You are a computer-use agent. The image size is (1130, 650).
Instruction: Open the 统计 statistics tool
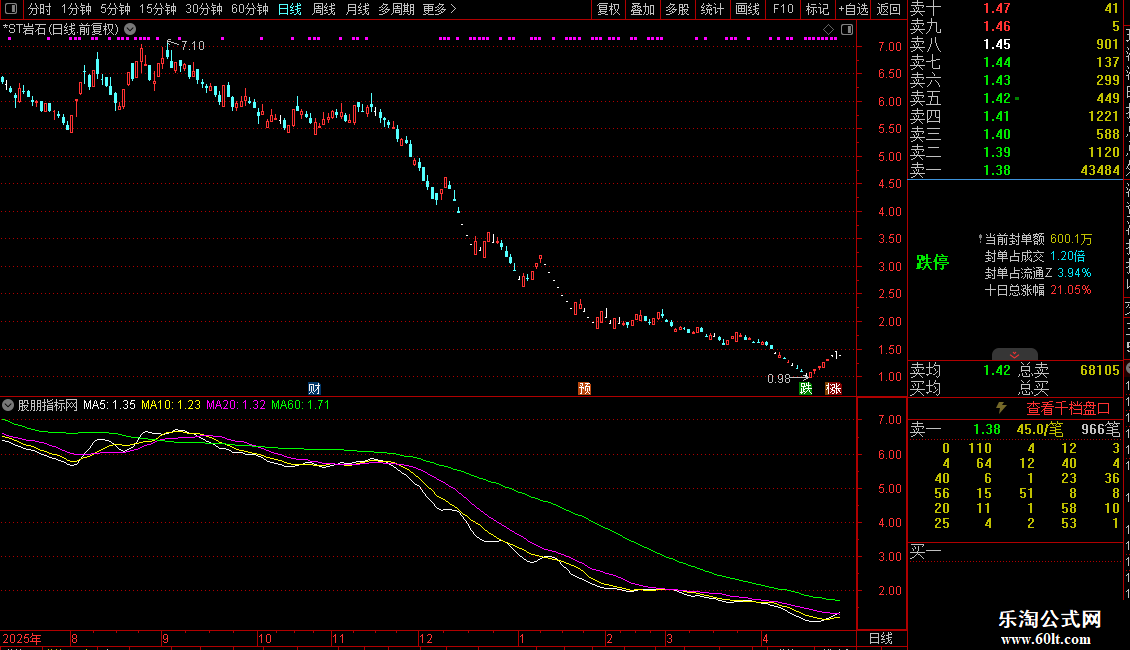(x=712, y=9)
